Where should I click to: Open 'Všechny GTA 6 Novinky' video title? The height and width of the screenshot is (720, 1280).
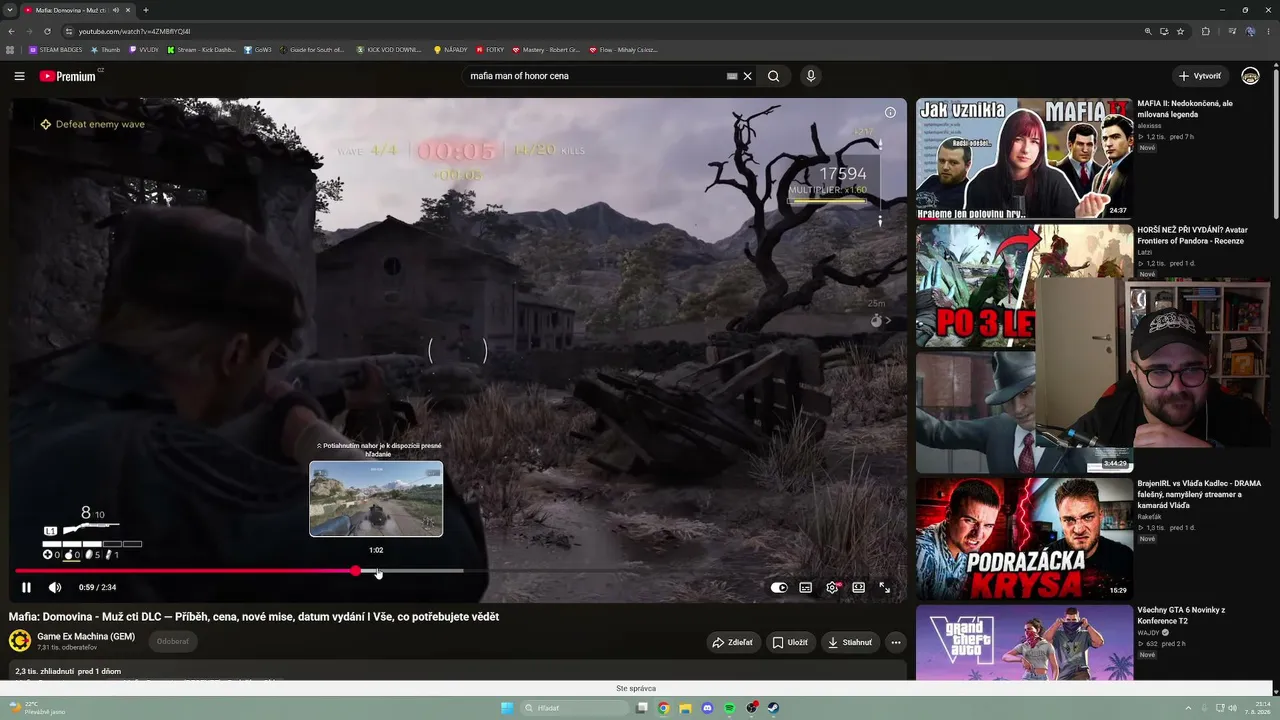coord(1181,615)
